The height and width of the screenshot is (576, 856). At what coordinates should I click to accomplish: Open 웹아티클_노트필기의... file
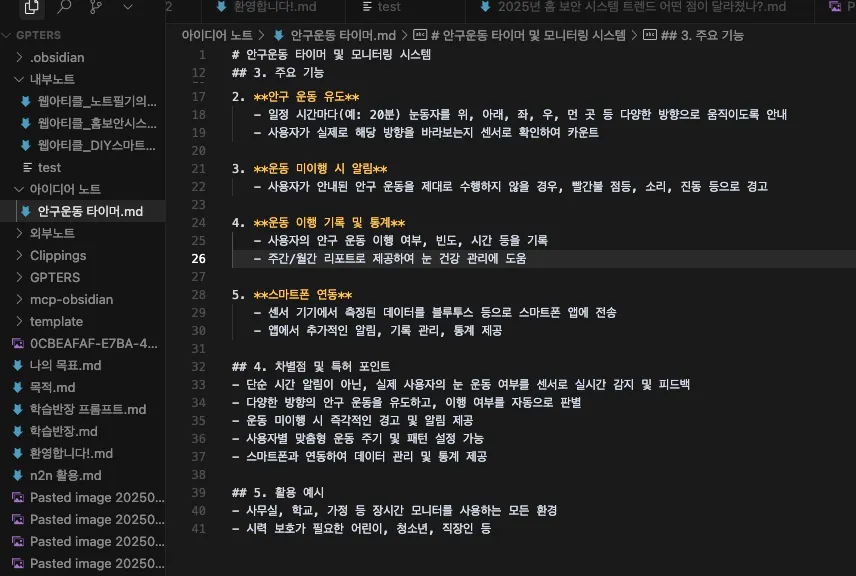click(97, 101)
